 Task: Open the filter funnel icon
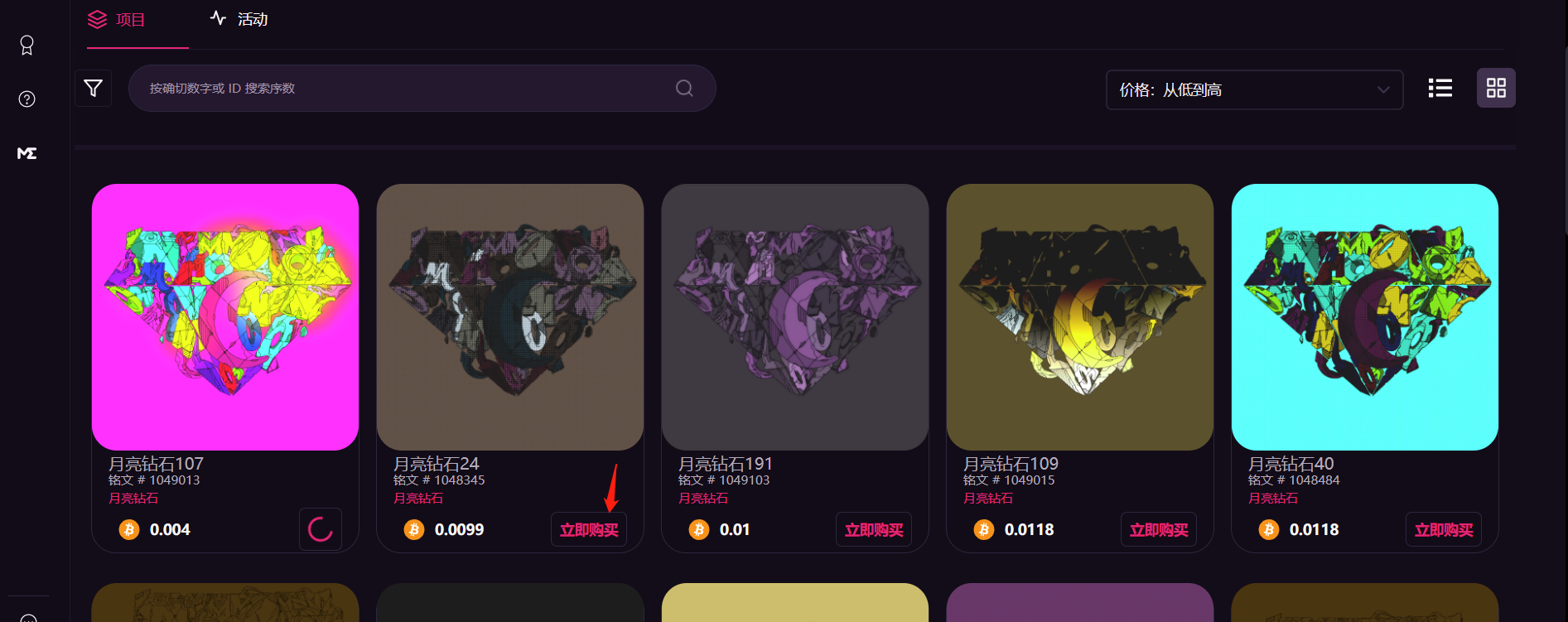93,88
